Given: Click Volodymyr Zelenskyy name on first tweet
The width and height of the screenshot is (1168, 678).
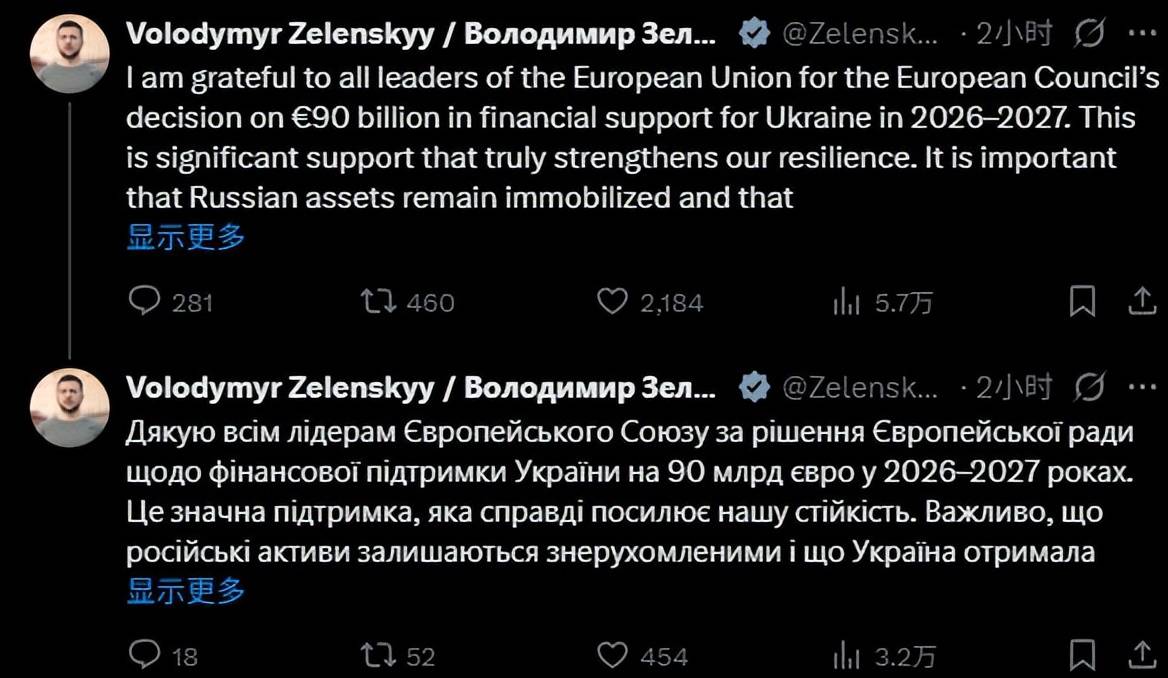Looking at the screenshot, I should click(x=420, y=34).
